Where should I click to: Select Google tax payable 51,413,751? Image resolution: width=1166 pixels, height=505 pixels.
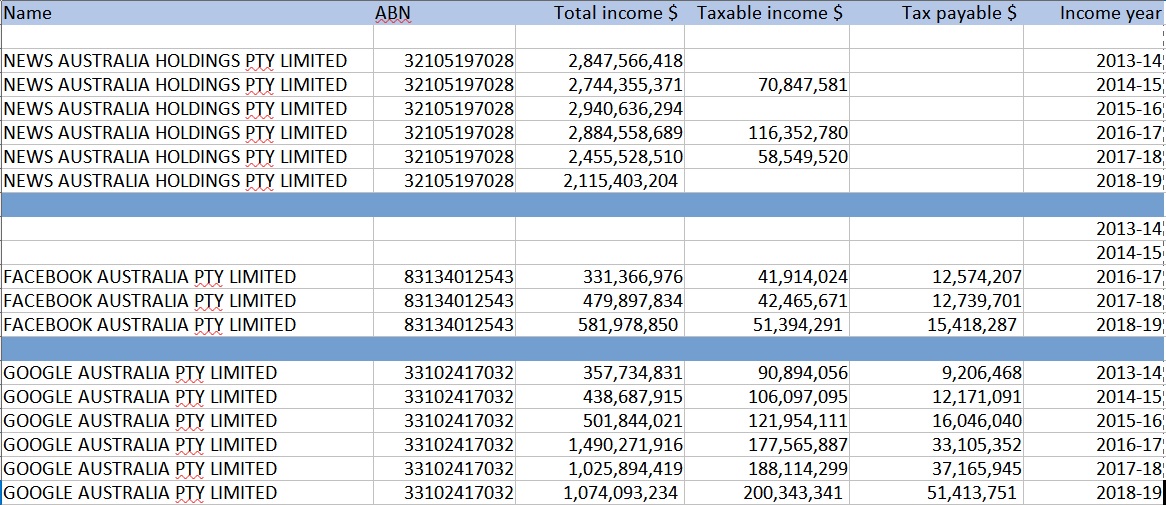(936, 492)
